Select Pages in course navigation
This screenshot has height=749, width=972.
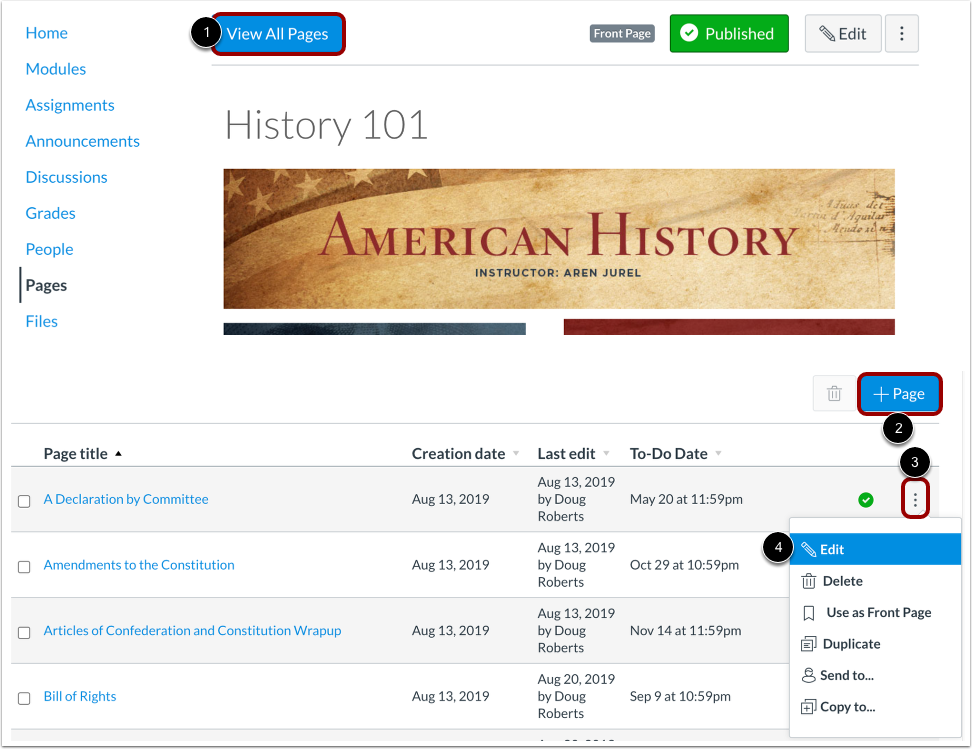point(46,285)
